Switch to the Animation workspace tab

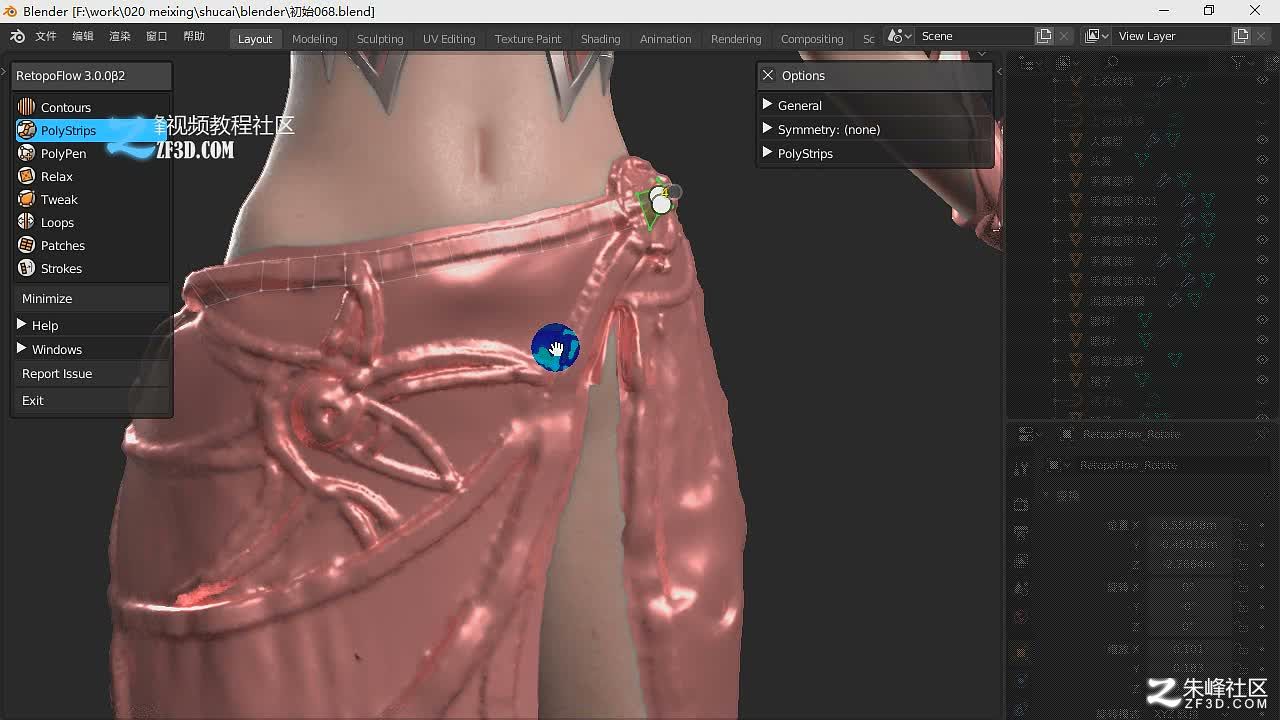point(665,39)
